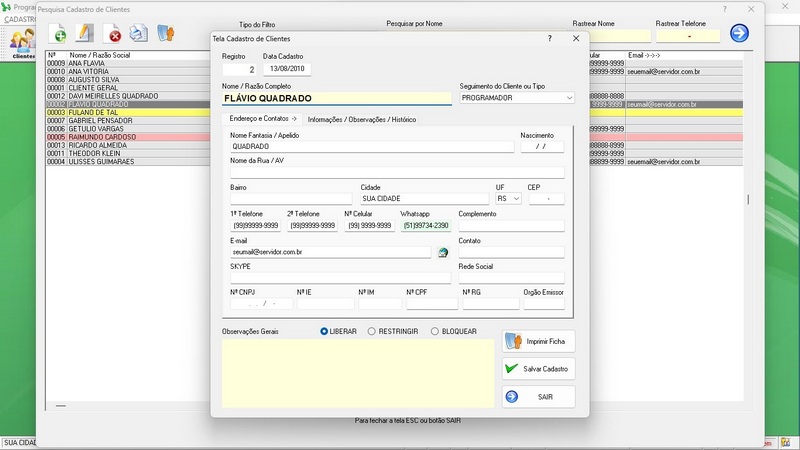Delete client with the red X document icon
800x450 pixels.
click(112, 33)
